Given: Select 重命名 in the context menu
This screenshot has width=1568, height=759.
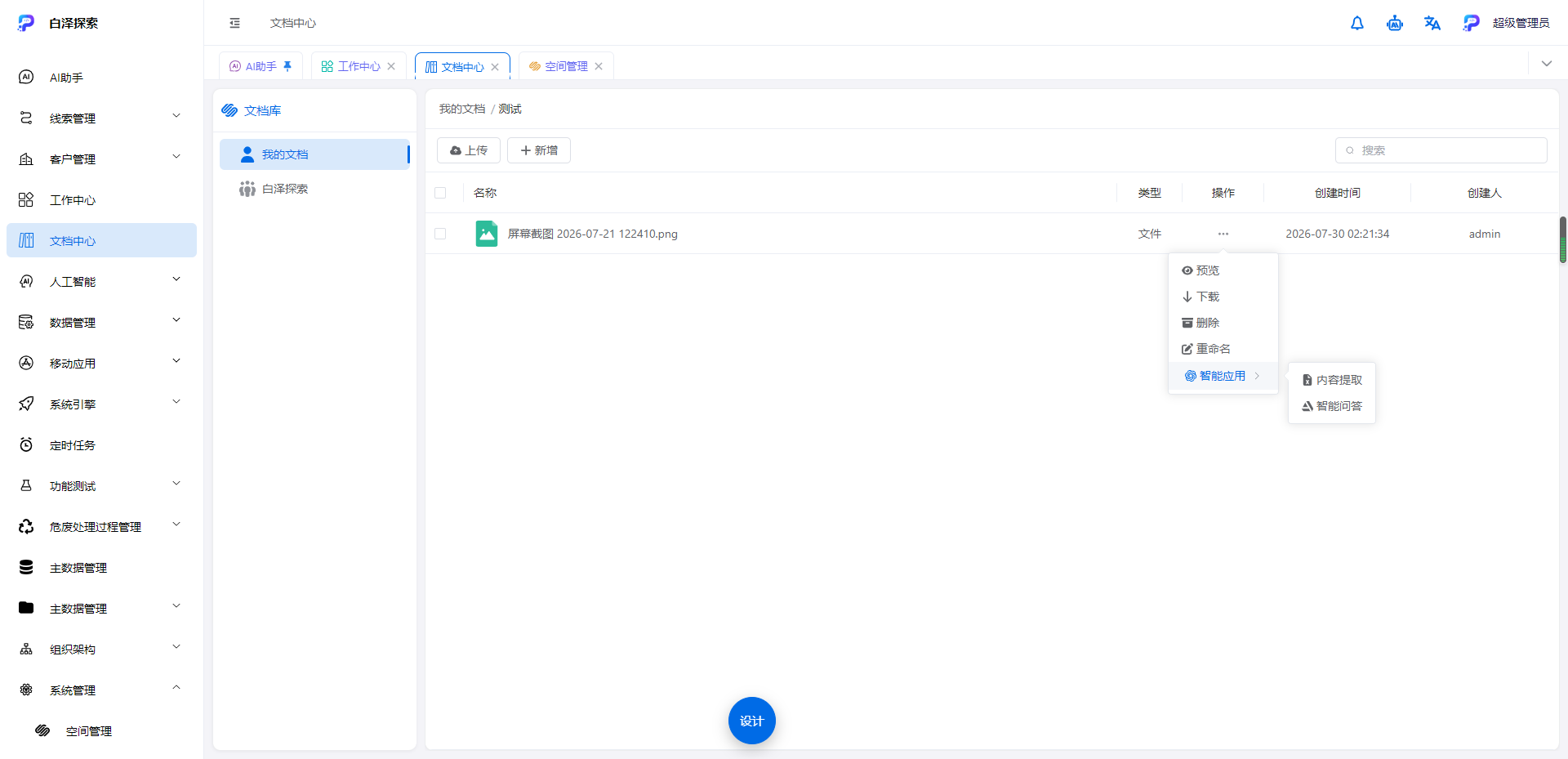Looking at the screenshot, I should point(1223,349).
